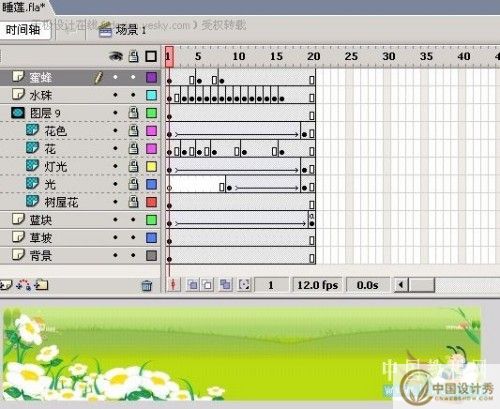Click frame 5 on the timeline ruler

[198, 56]
